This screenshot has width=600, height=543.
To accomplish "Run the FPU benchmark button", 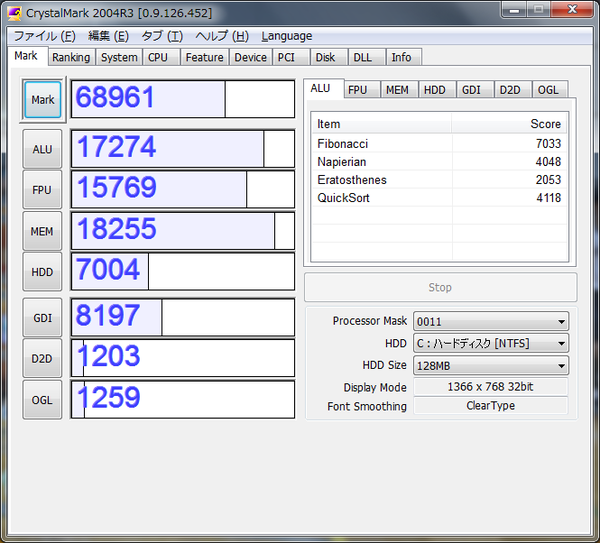I will (42, 189).
